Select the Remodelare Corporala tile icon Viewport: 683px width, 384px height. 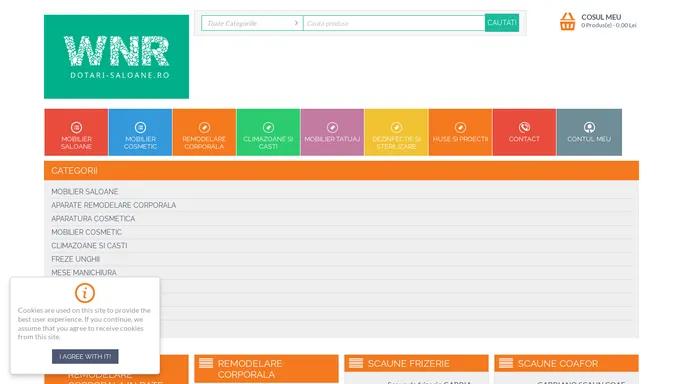204,127
